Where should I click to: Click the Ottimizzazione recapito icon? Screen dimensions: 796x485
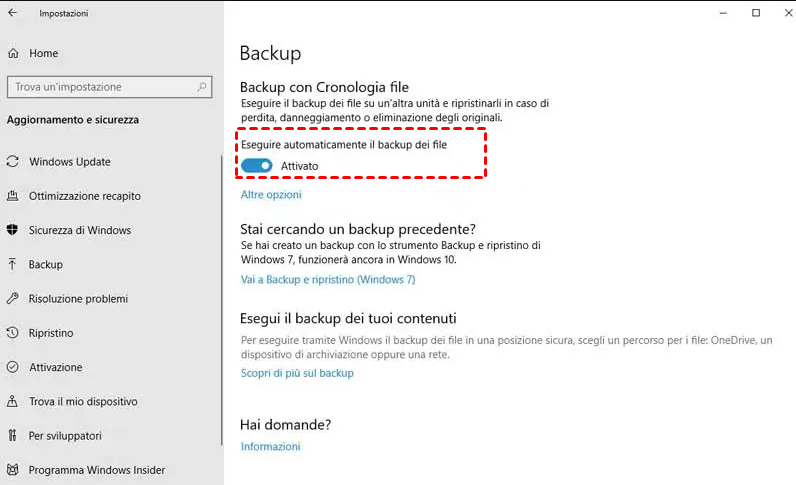pyautogui.click(x=13, y=196)
